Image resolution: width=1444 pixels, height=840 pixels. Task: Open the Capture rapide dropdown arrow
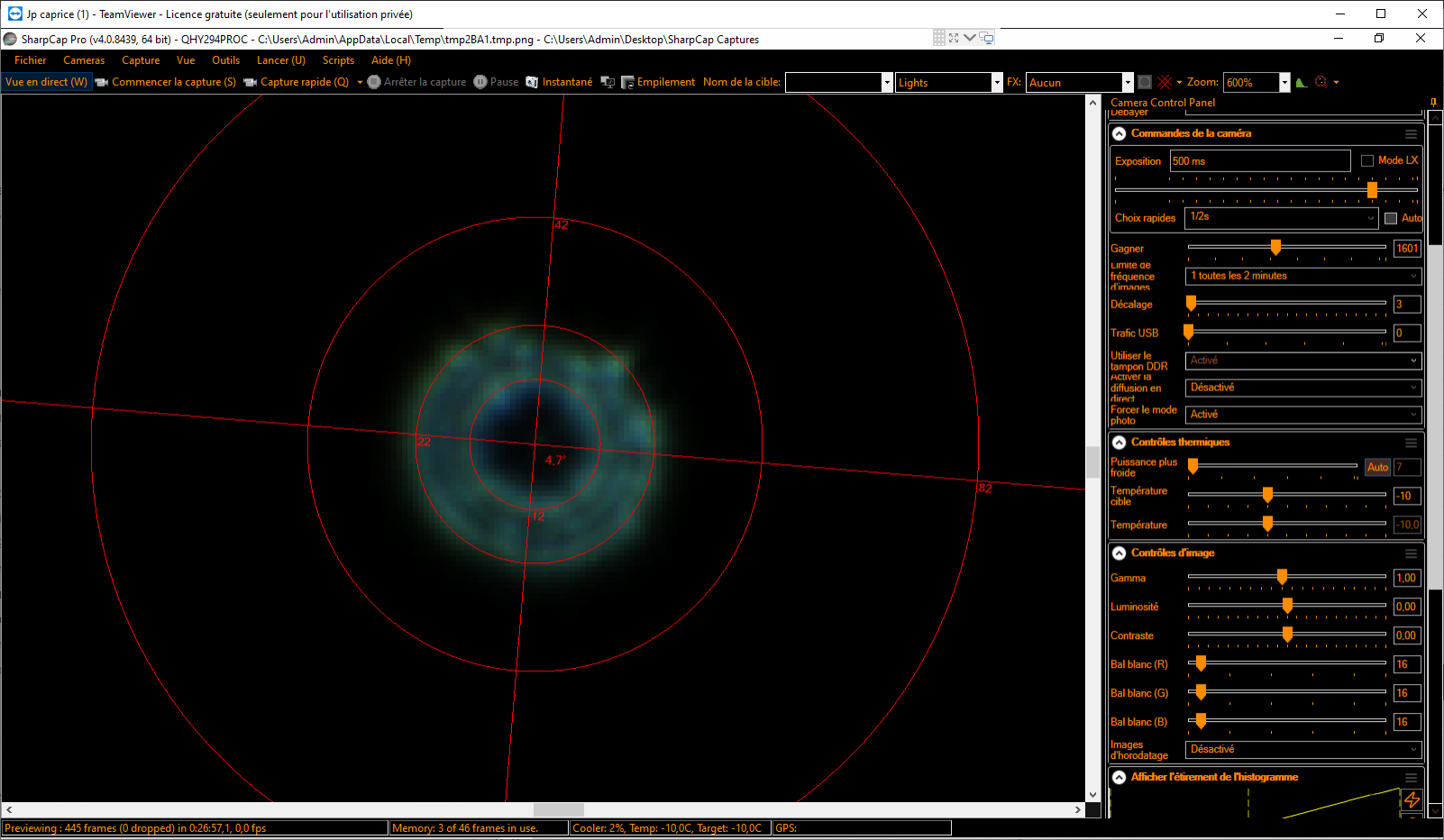click(360, 82)
